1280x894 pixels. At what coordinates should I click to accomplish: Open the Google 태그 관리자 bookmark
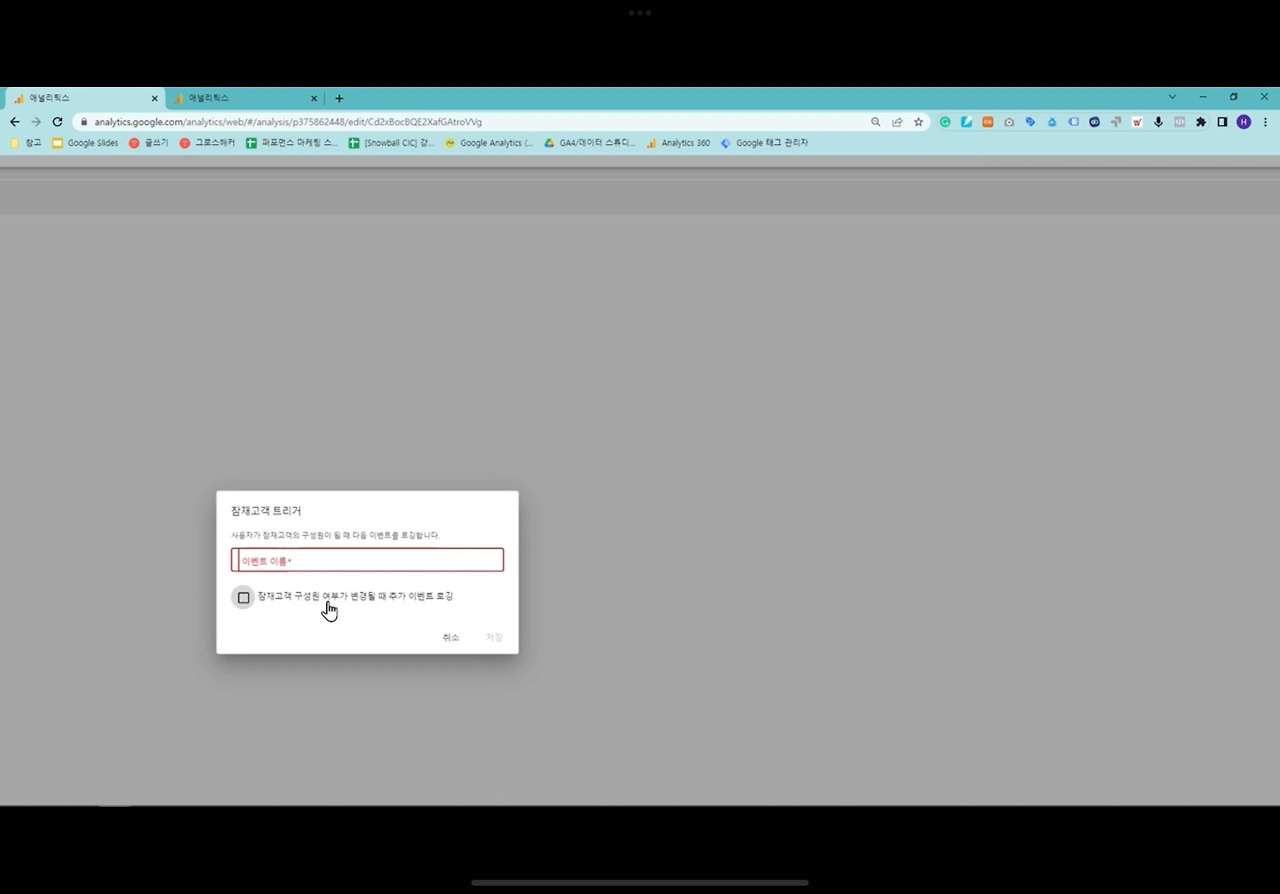pos(764,143)
